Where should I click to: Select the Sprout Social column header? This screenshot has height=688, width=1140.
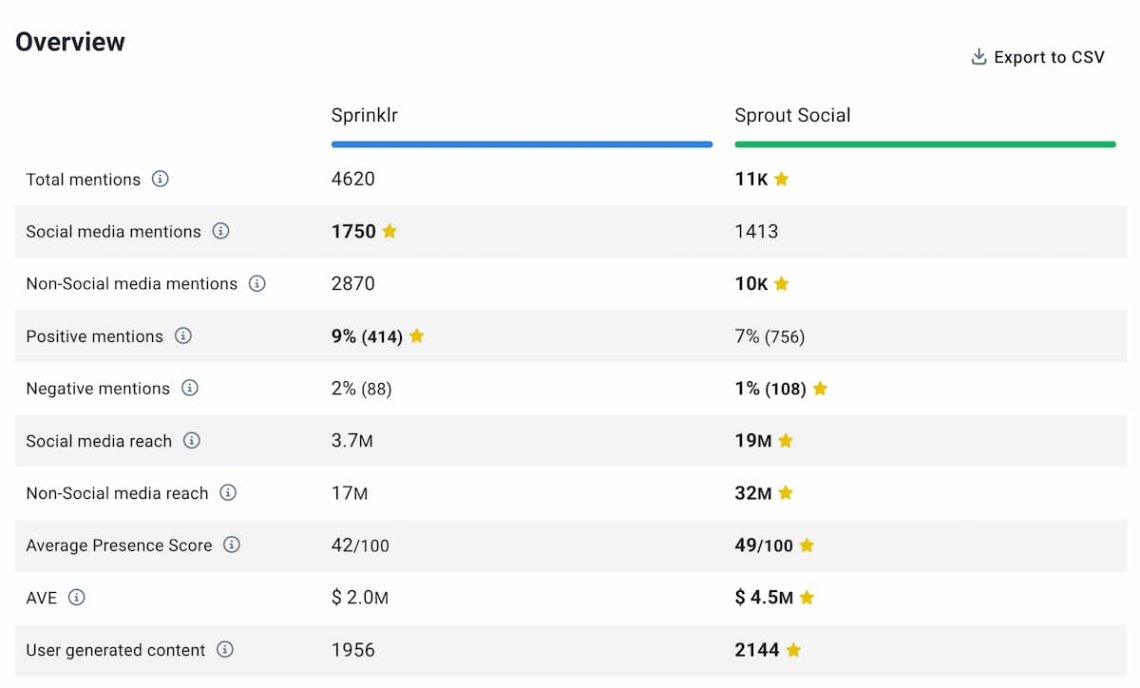(x=792, y=115)
